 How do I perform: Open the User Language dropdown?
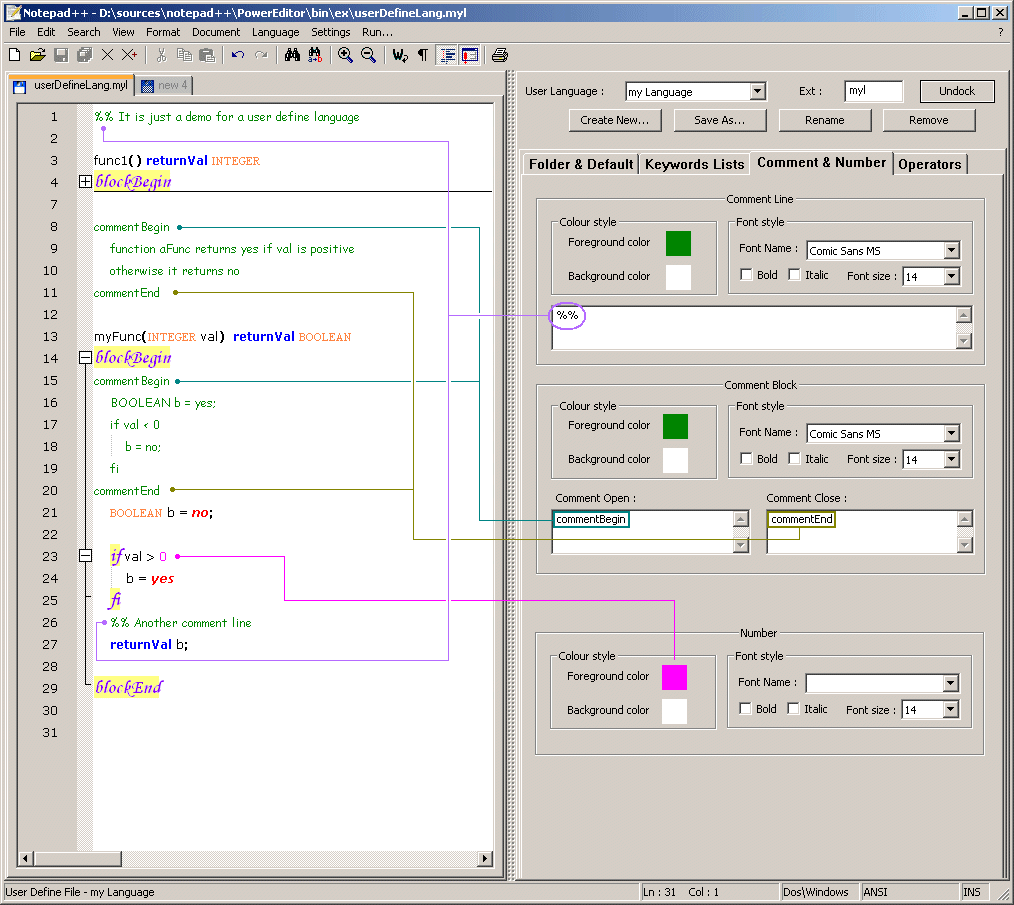point(756,91)
